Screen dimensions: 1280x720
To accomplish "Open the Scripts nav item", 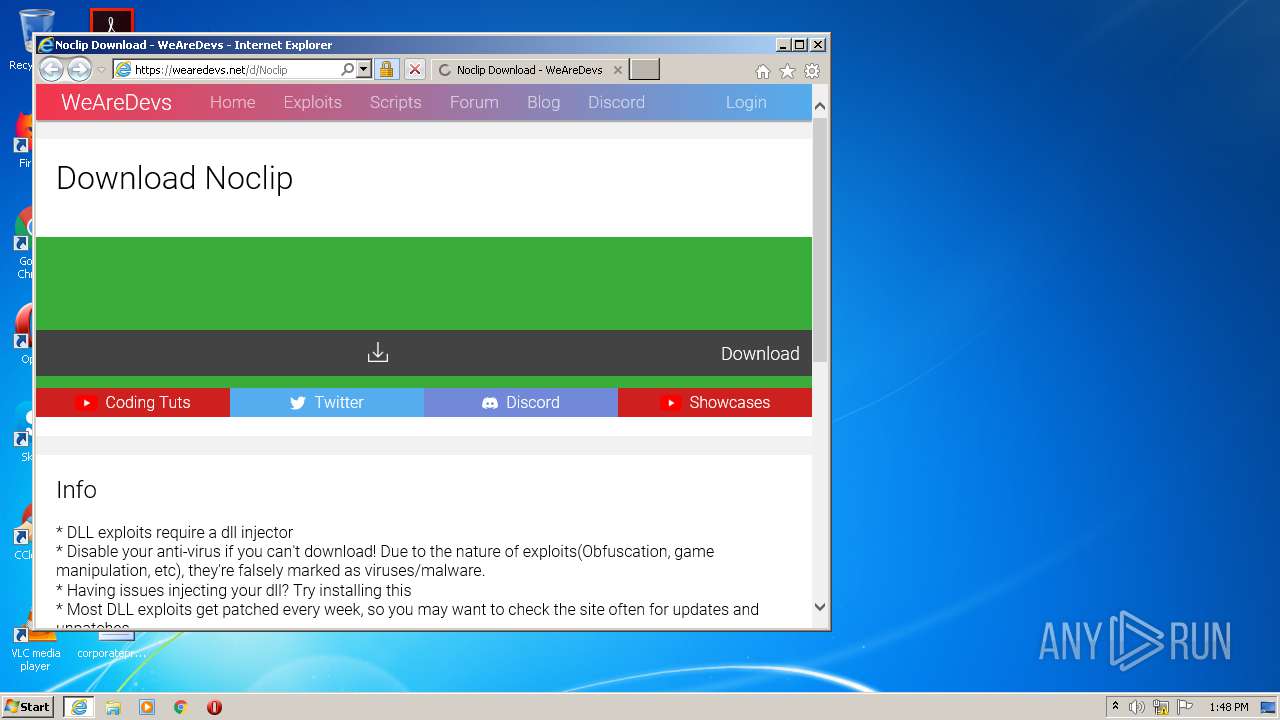I will tap(395, 102).
